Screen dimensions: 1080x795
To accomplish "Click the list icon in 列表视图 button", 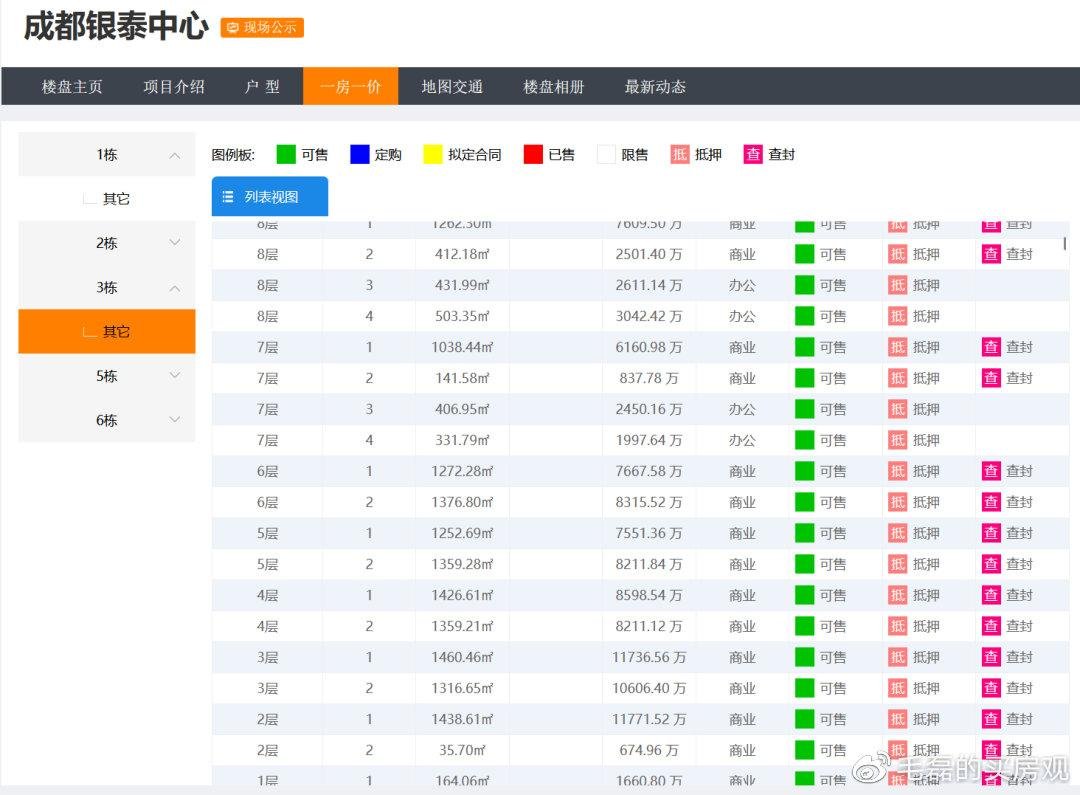I will tap(228, 197).
